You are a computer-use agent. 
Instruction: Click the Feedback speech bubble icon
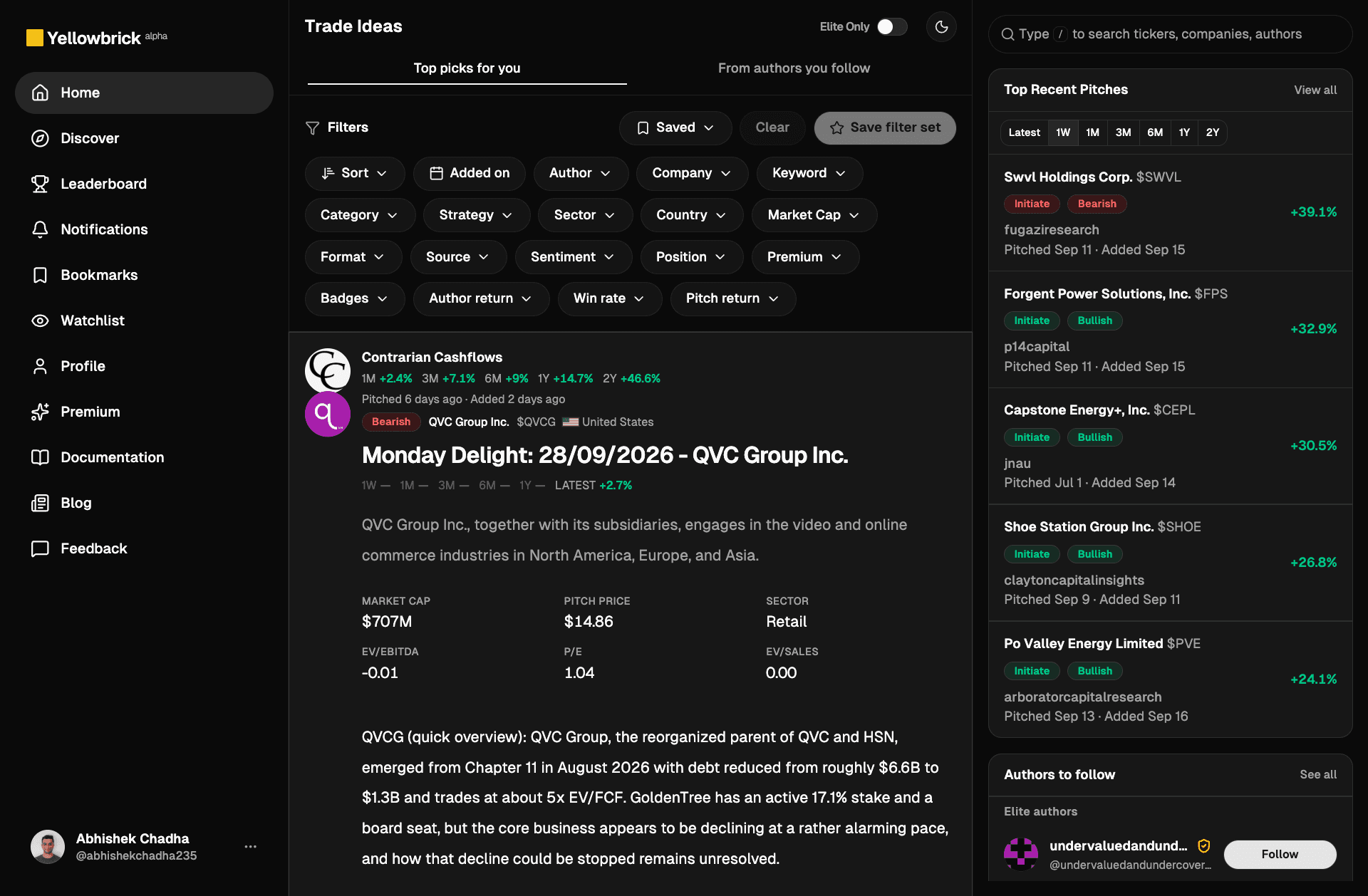click(40, 548)
